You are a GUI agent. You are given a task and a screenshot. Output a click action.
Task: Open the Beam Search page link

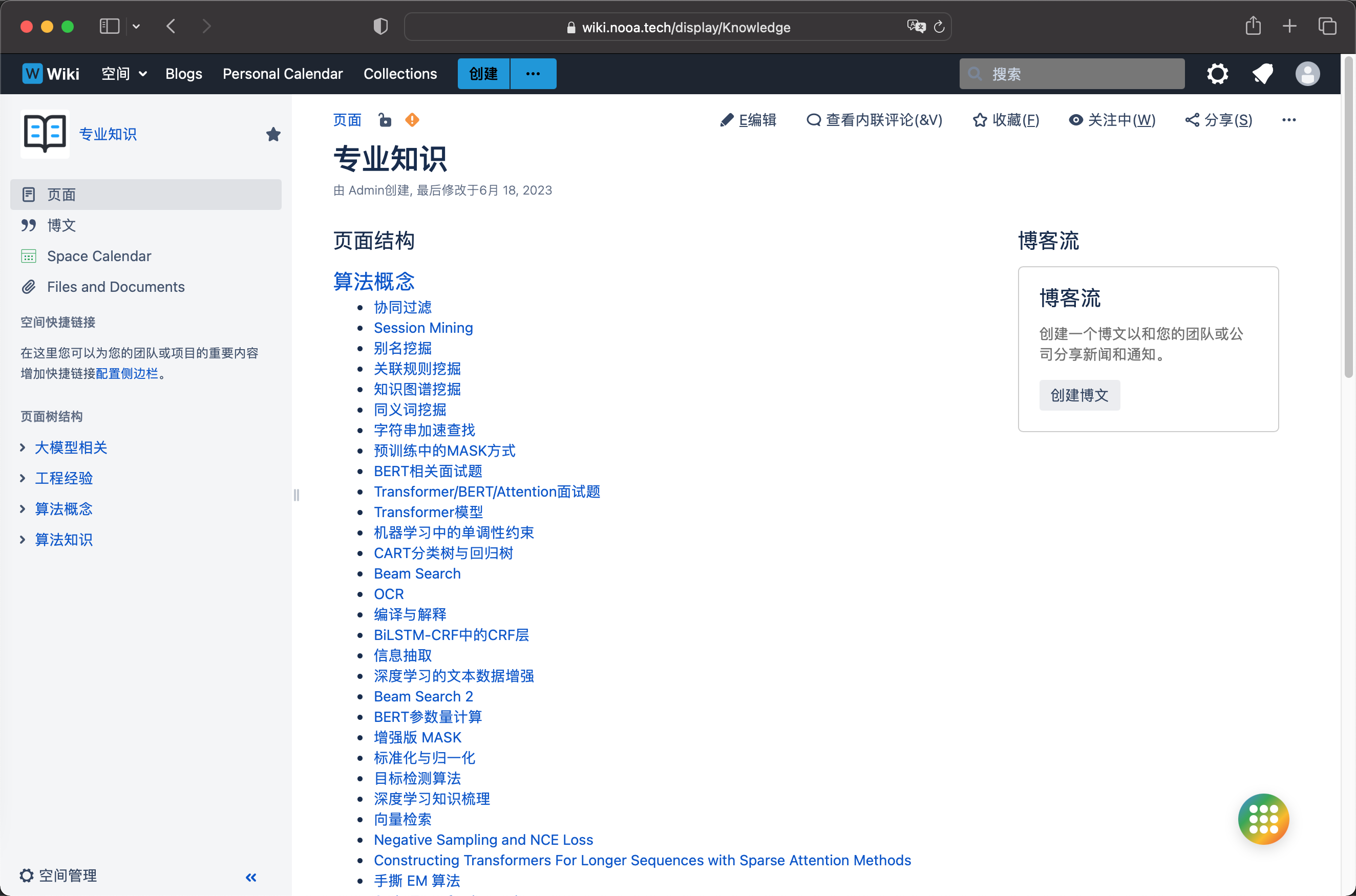(416, 573)
